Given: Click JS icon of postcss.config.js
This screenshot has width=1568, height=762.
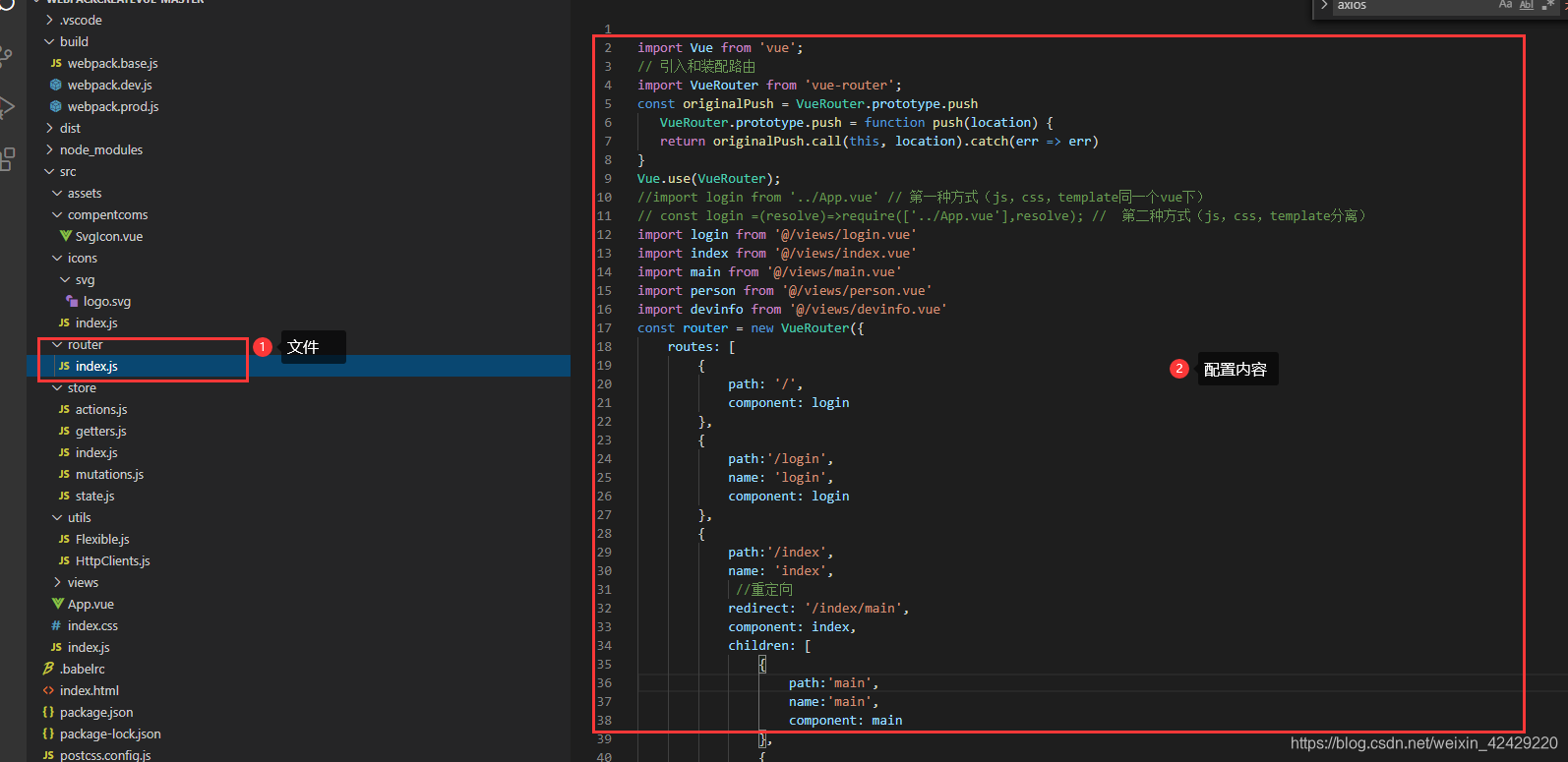Looking at the screenshot, I should tap(48, 755).
